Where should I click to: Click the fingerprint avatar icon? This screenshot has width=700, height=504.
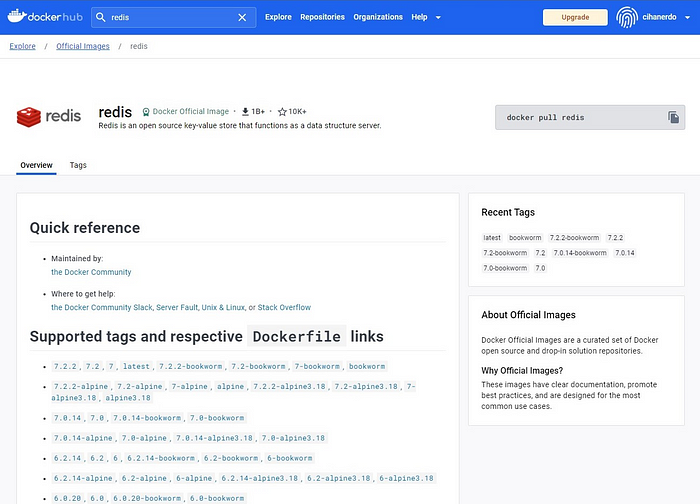[x=627, y=17]
